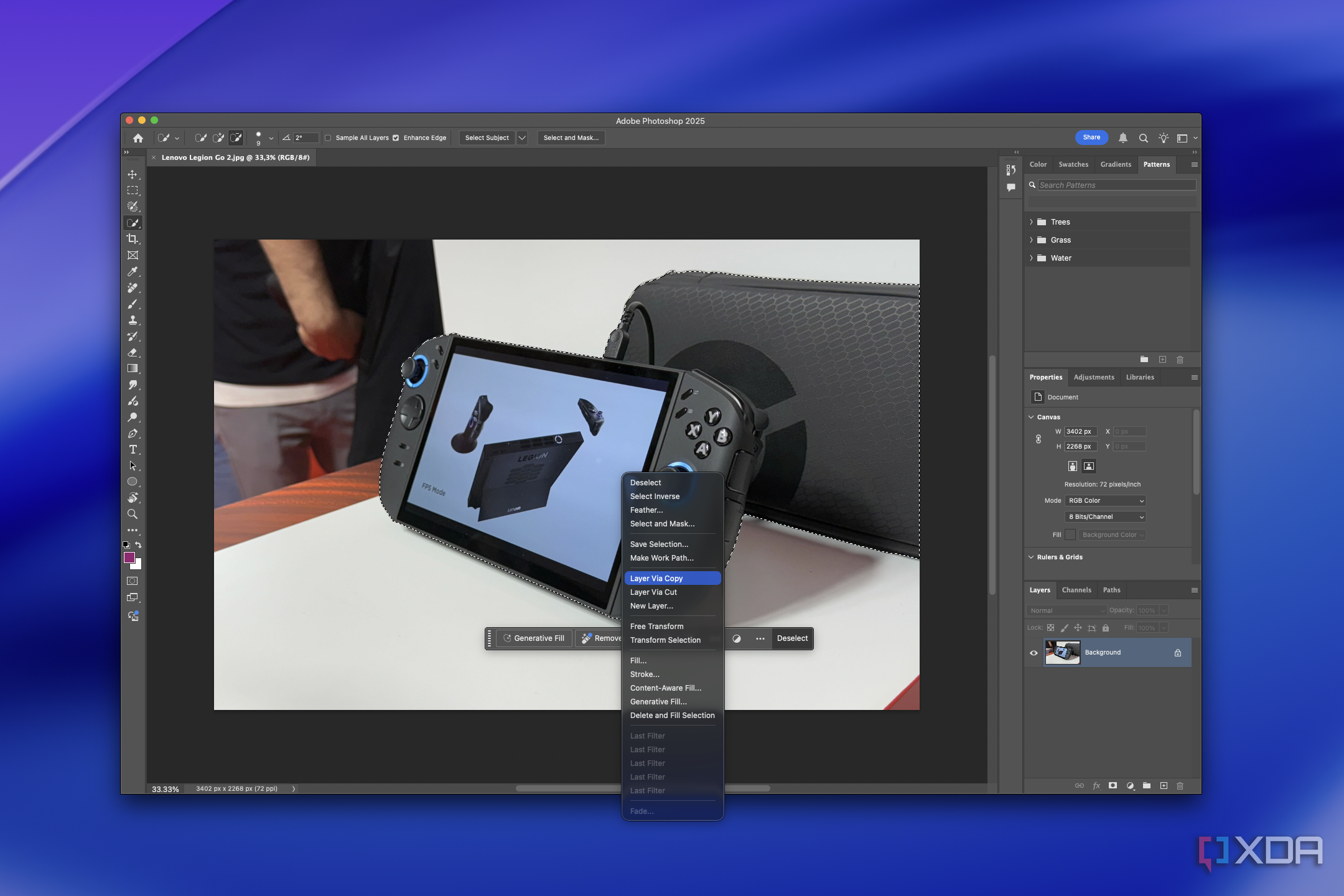
Task: Select the Zoom magnifier tool
Action: 133,514
